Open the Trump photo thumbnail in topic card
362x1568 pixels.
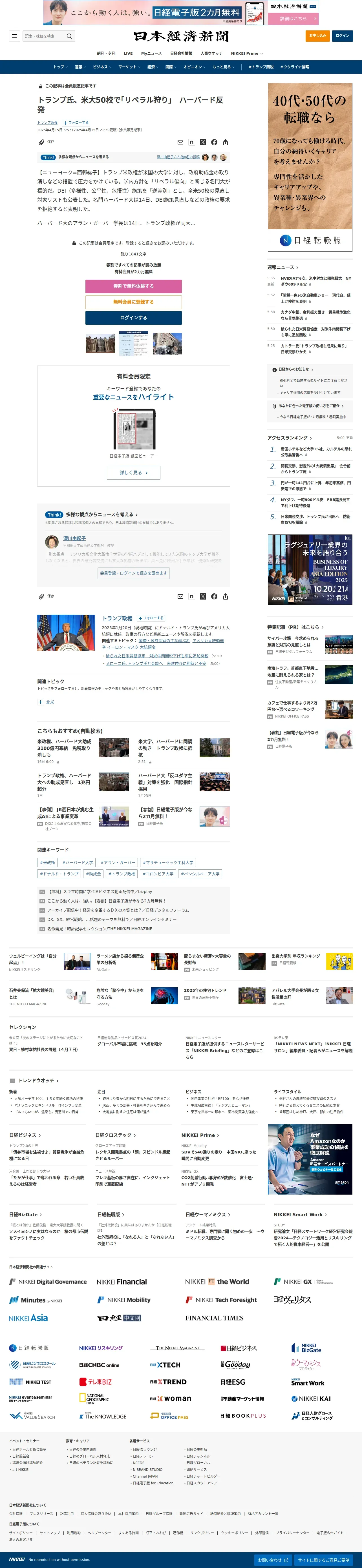[66, 632]
